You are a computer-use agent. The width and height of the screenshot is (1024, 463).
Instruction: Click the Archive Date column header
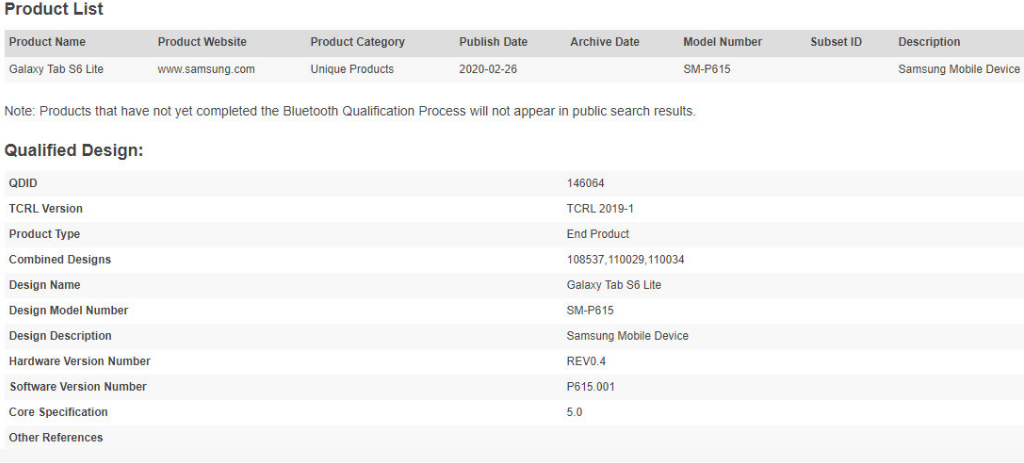[x=605, y=42]
